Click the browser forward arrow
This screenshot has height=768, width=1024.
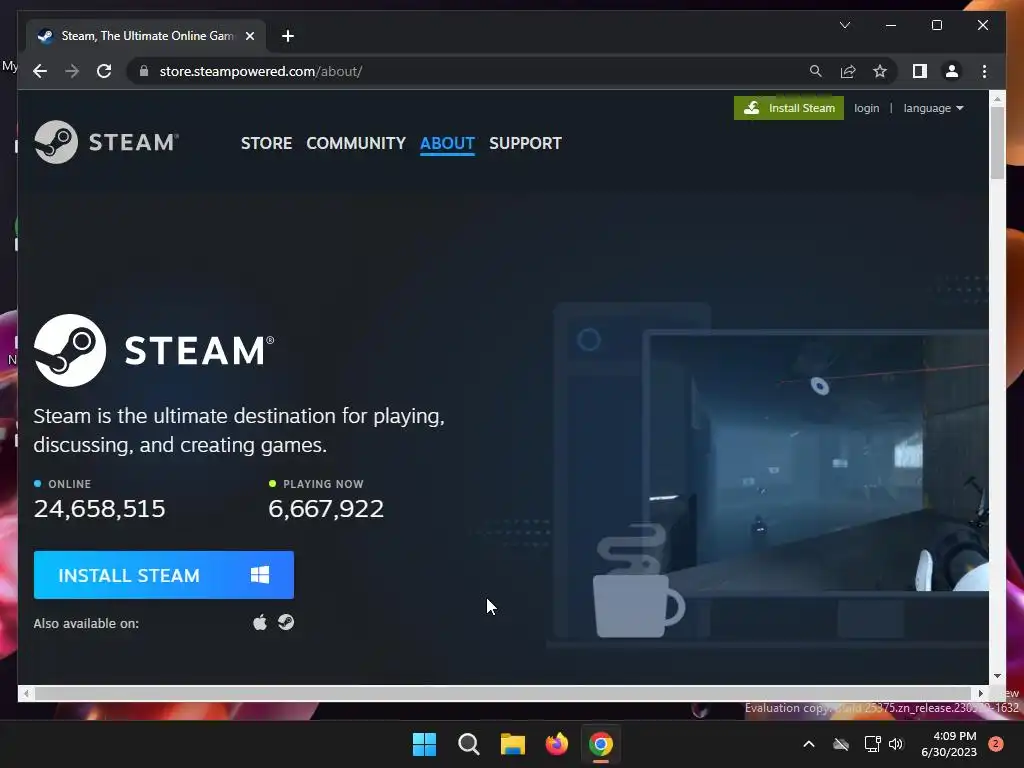click(x=72, y=71)
